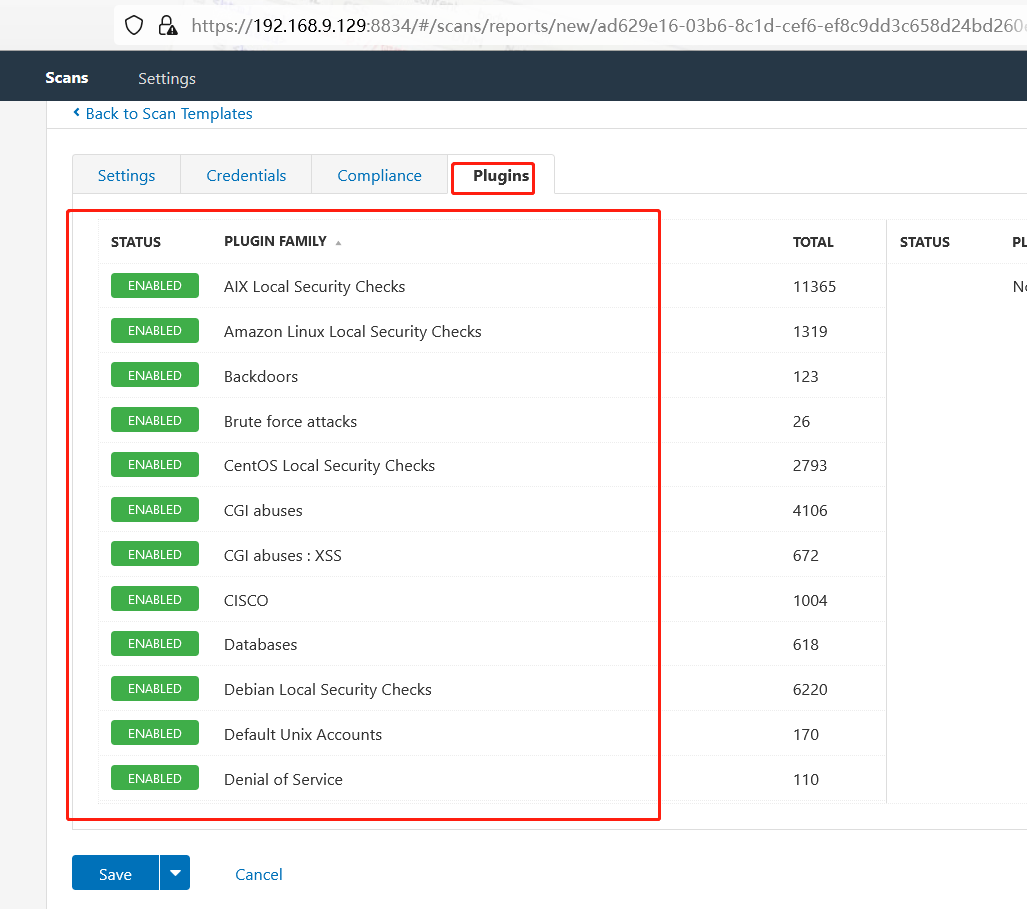This screenshot has height=909, width=1027.
Task: Toggle ENABLED status for Brute force attacks
Action: pos(155,420)
